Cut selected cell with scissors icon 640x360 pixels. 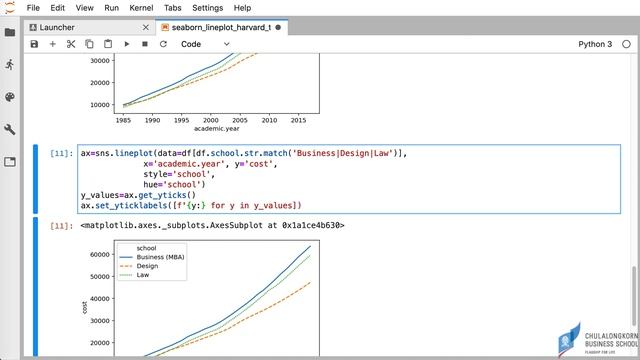coord(71,44)
